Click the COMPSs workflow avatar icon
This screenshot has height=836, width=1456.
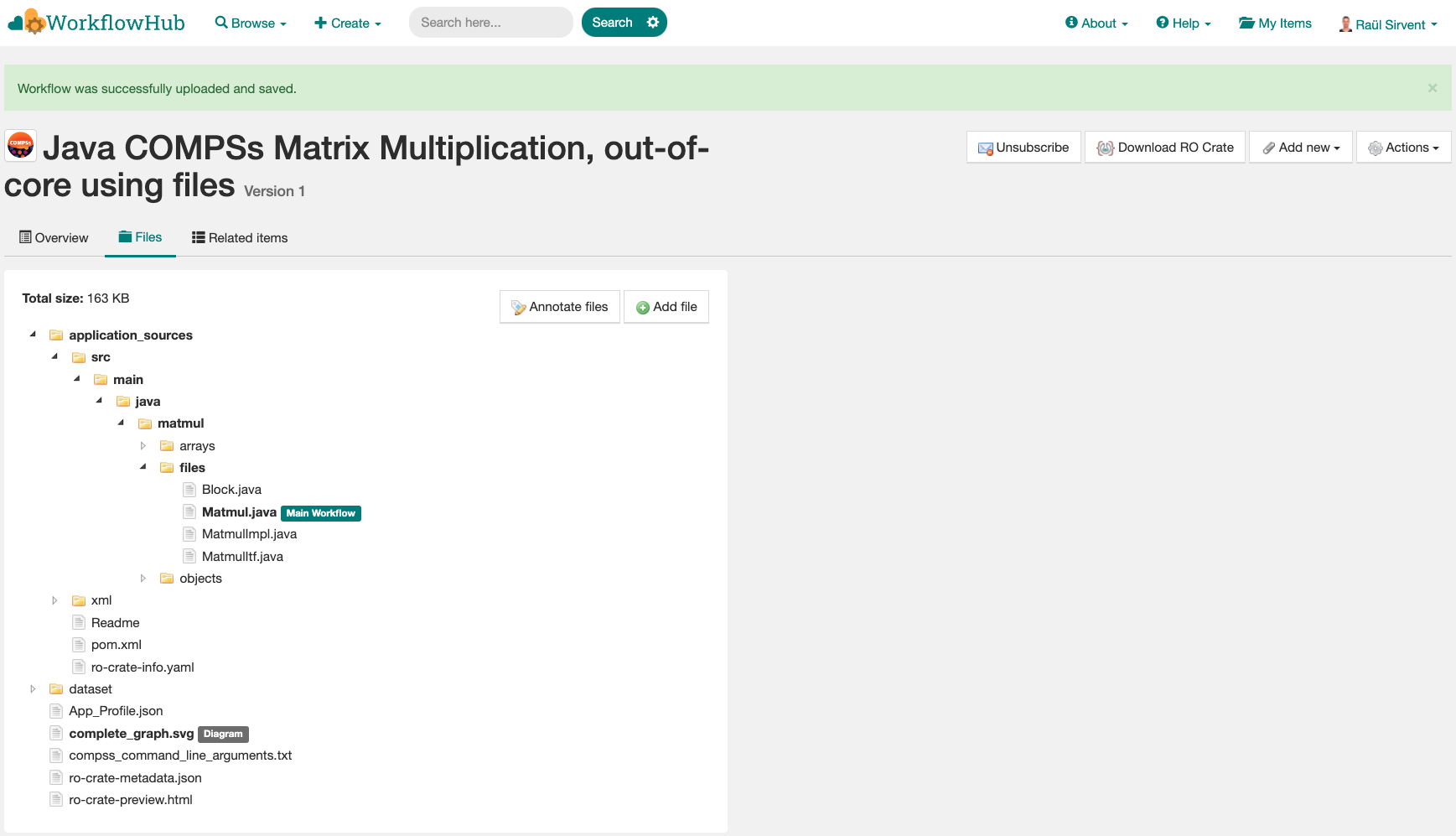tap(20, 145)
